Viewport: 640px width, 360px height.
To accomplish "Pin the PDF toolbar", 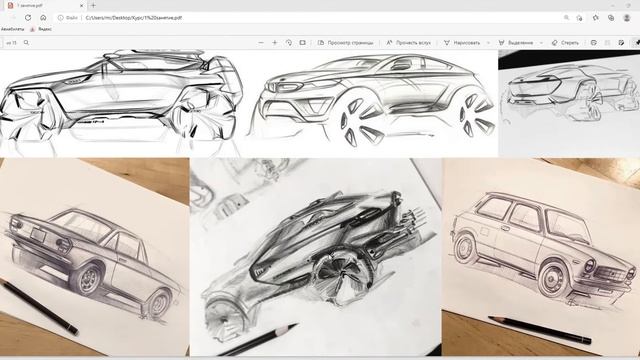I will (x=636, y=42).
